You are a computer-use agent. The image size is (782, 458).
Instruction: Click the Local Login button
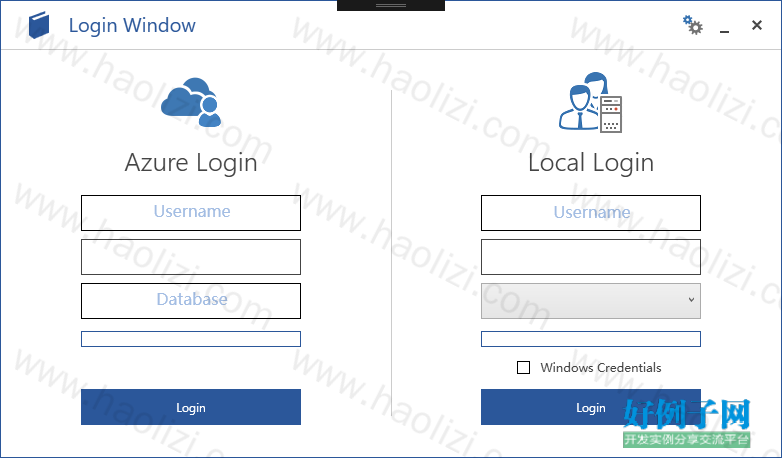[591, 407]
